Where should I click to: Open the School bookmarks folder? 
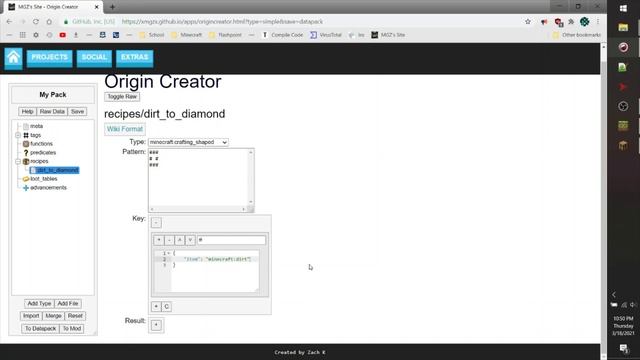152,35
